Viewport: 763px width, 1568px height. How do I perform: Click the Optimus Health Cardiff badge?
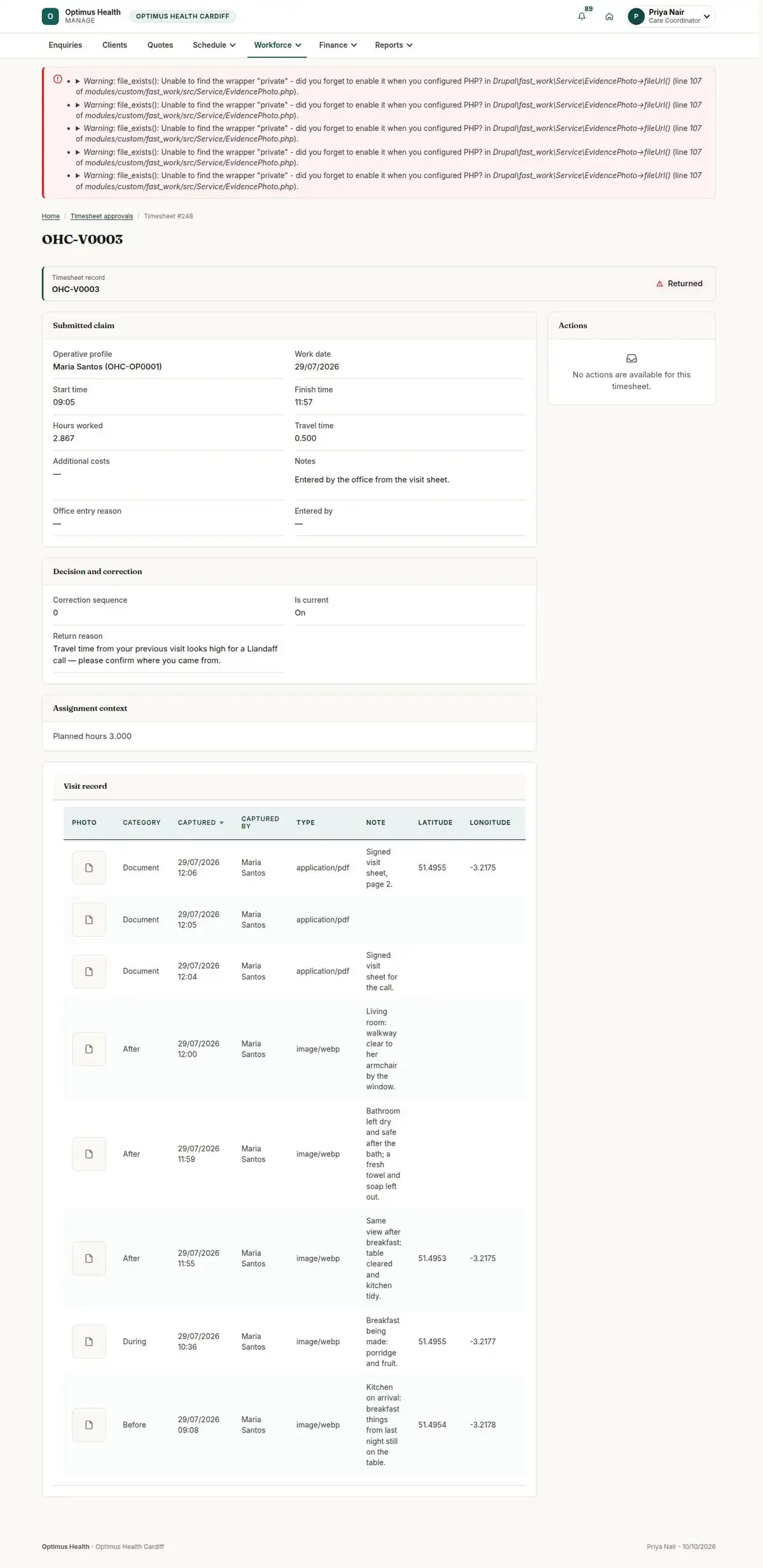coord(182,17)
